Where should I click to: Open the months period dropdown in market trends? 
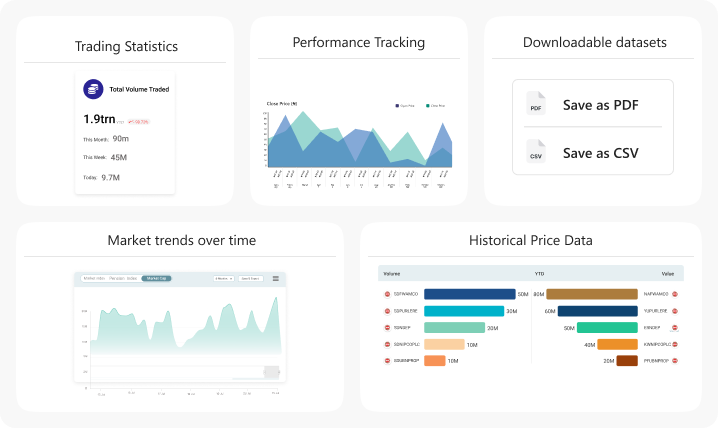point(224,278)
